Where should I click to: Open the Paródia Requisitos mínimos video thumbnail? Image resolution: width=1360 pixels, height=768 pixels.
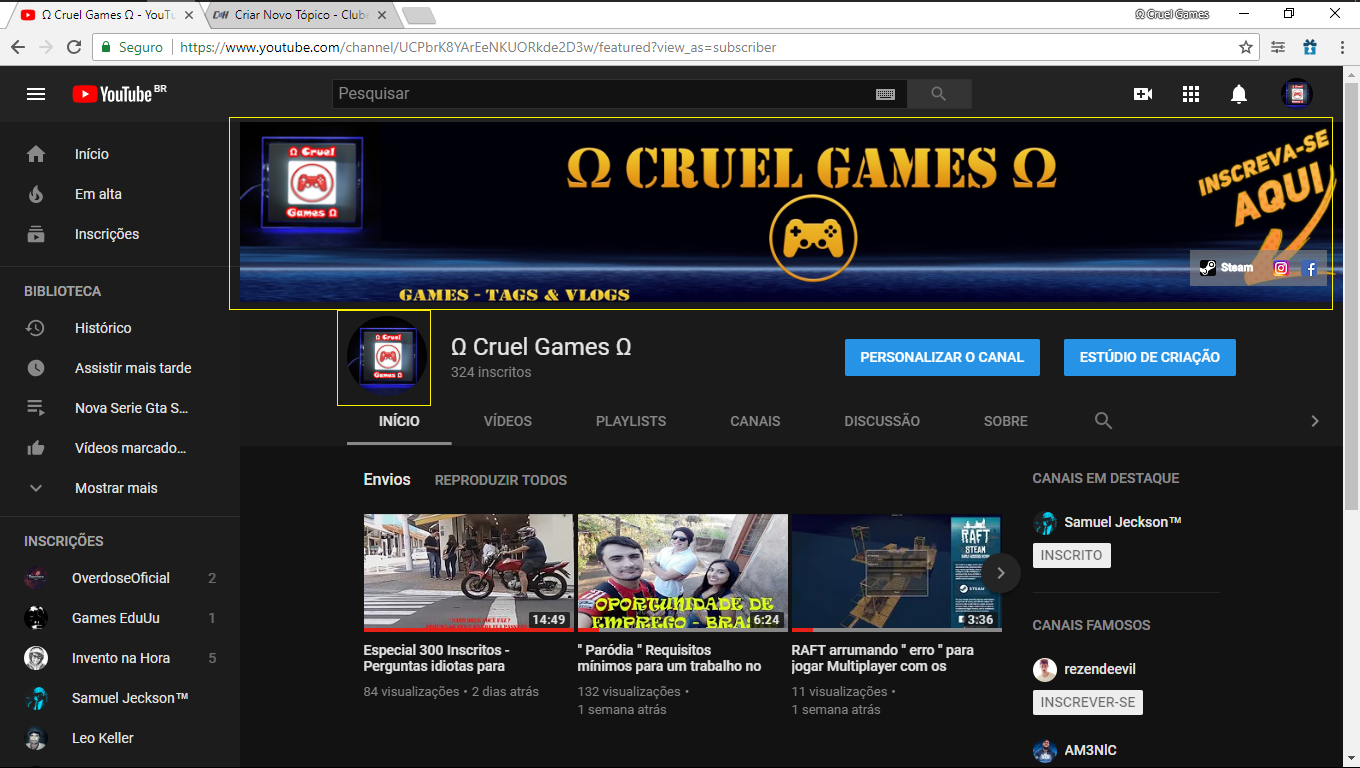pyautogui.click(x=683, y=573)
